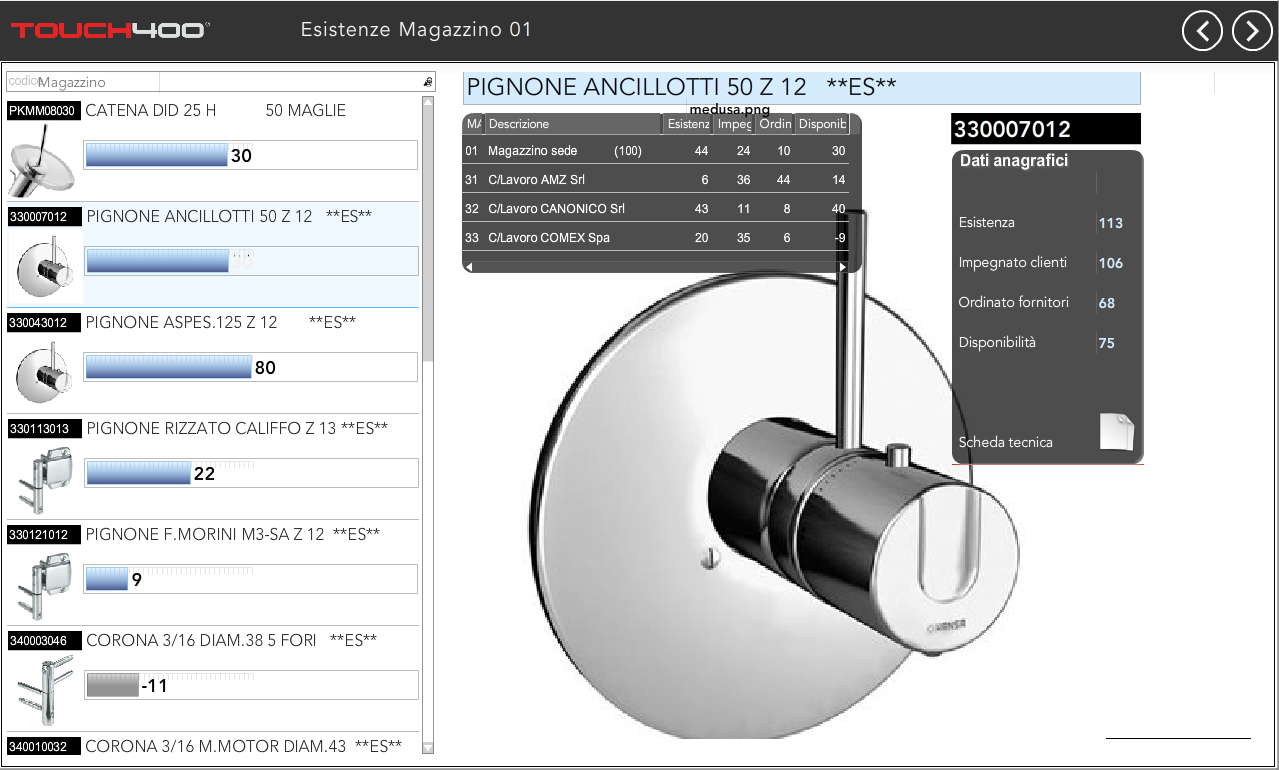Select 'PIGNONE F.MORINI M3-SA Z 12' item title
Screen dimensions: 1279x770
[233, 534]
